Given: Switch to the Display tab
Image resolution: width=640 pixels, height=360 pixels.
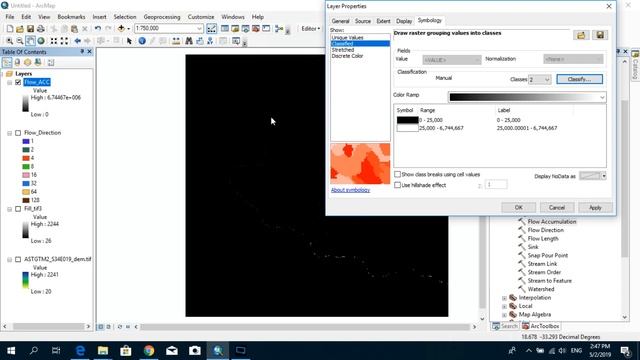Looking at the screenshot, I should tap(404, 21).
